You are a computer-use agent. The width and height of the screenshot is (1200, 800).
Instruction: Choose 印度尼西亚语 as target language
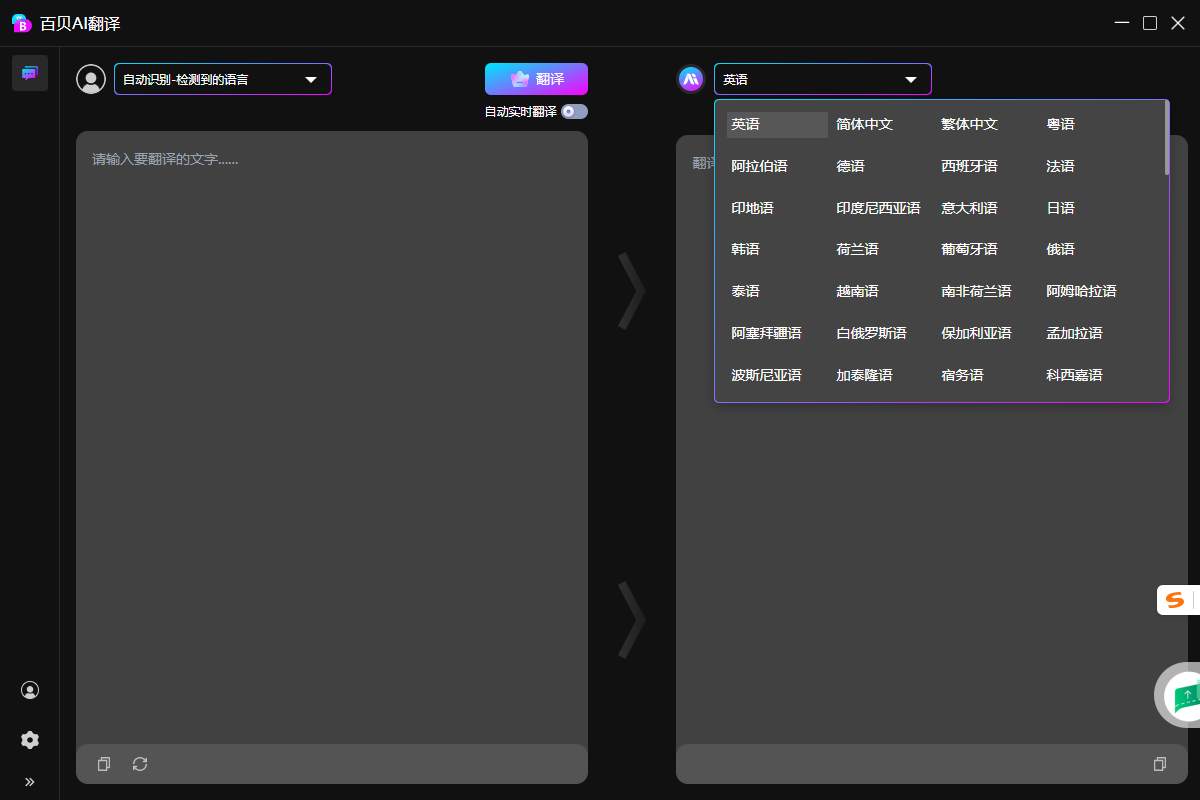(x=878, y=208)
